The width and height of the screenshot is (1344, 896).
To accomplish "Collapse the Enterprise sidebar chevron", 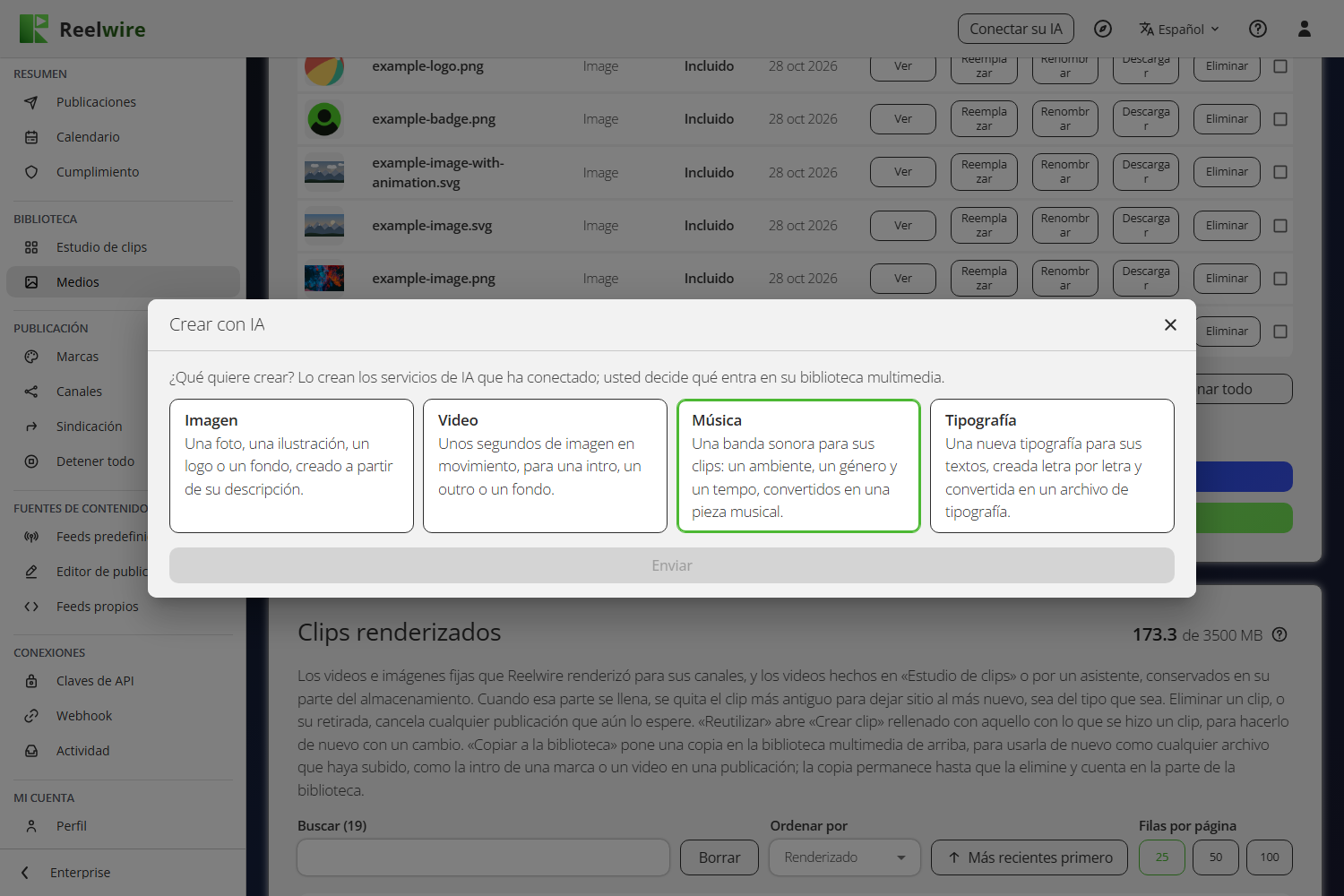I will (x=25, y=873).
